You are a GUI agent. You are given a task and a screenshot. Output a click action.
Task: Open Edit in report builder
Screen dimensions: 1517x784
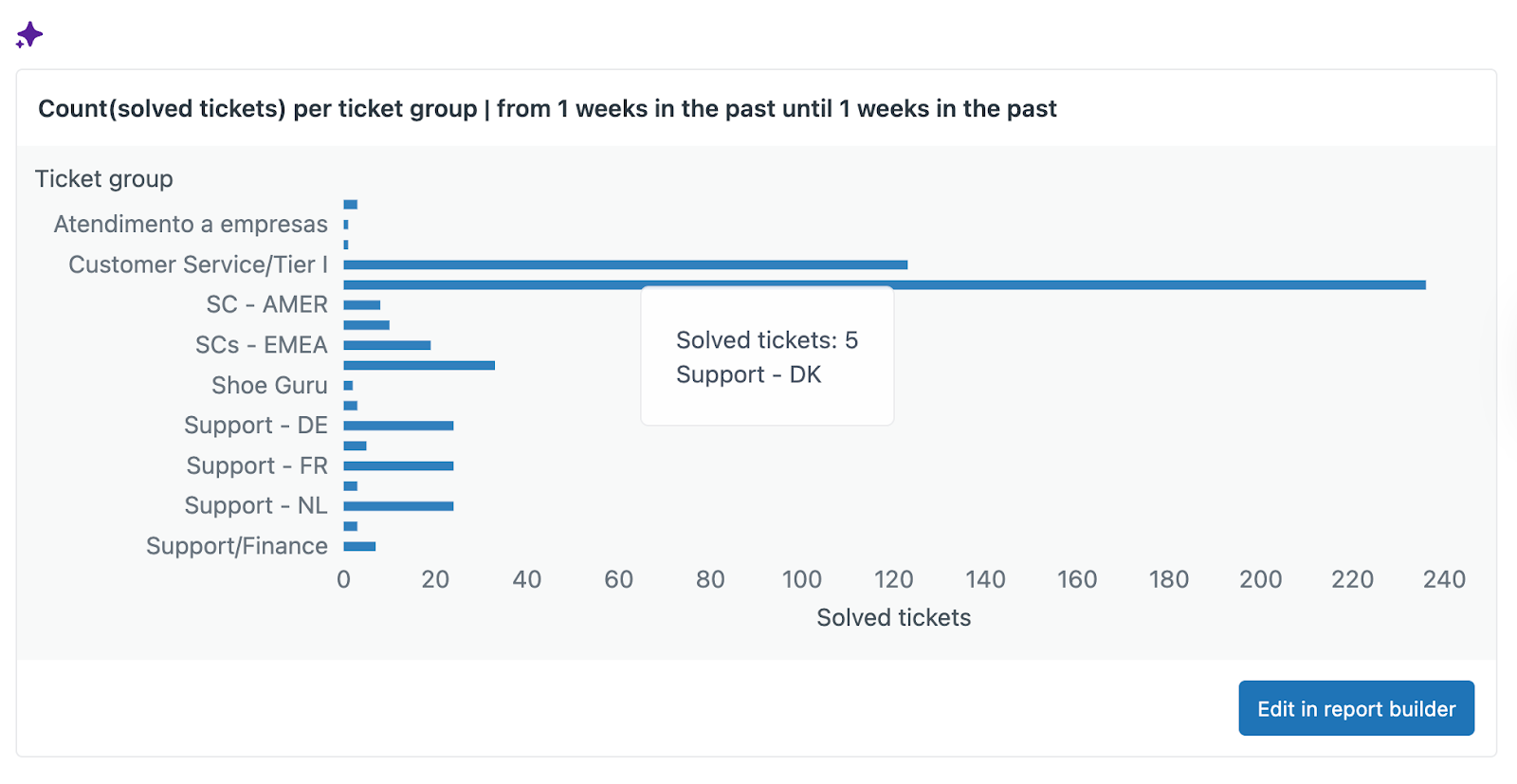tap(1356, 708)
